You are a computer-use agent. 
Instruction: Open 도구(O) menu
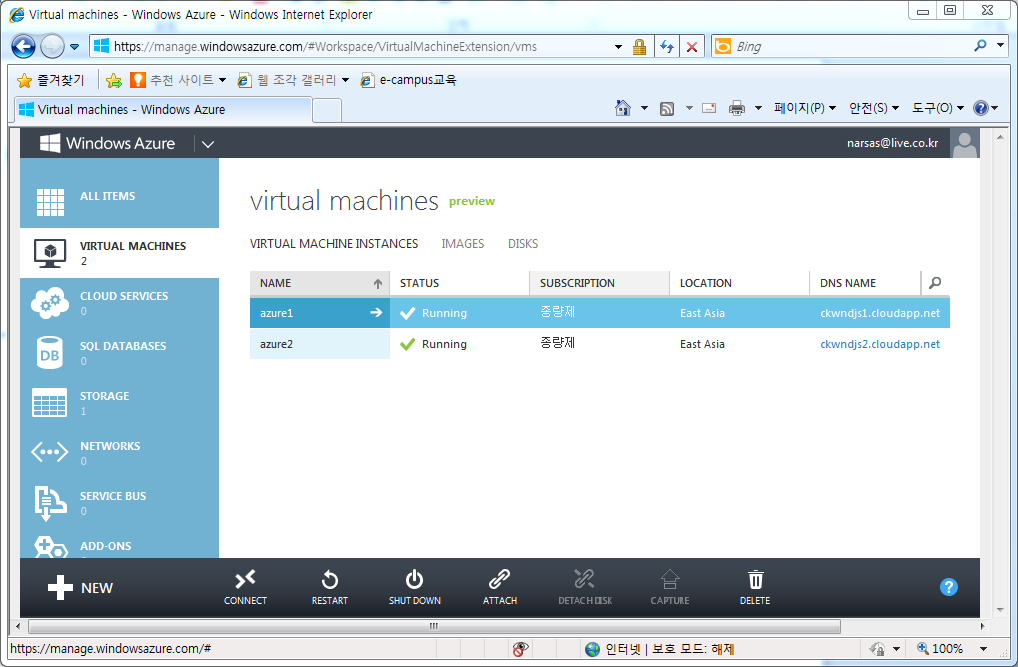[x=937, y=108]
